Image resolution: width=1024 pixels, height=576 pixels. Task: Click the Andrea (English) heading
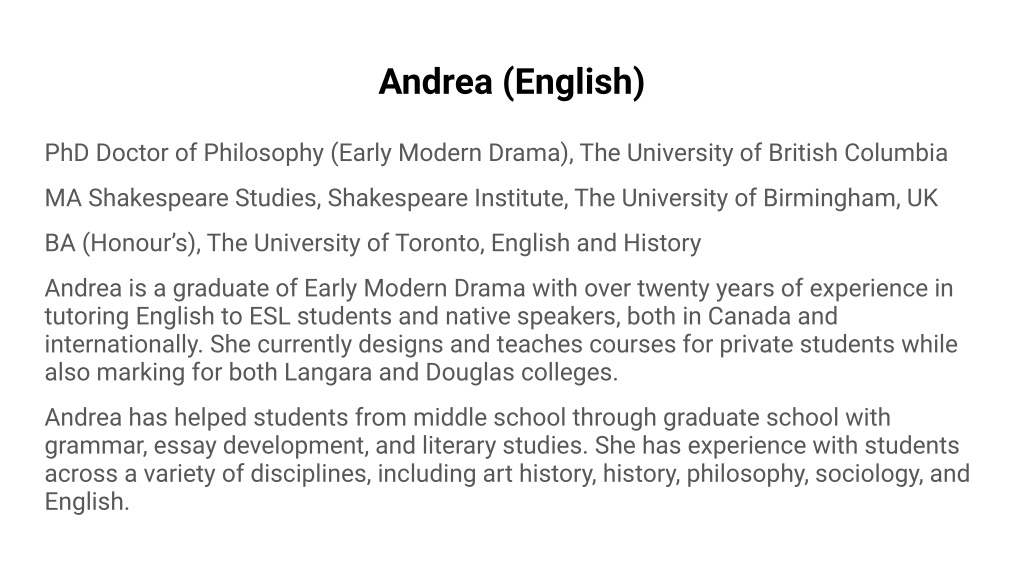(511, 82)
